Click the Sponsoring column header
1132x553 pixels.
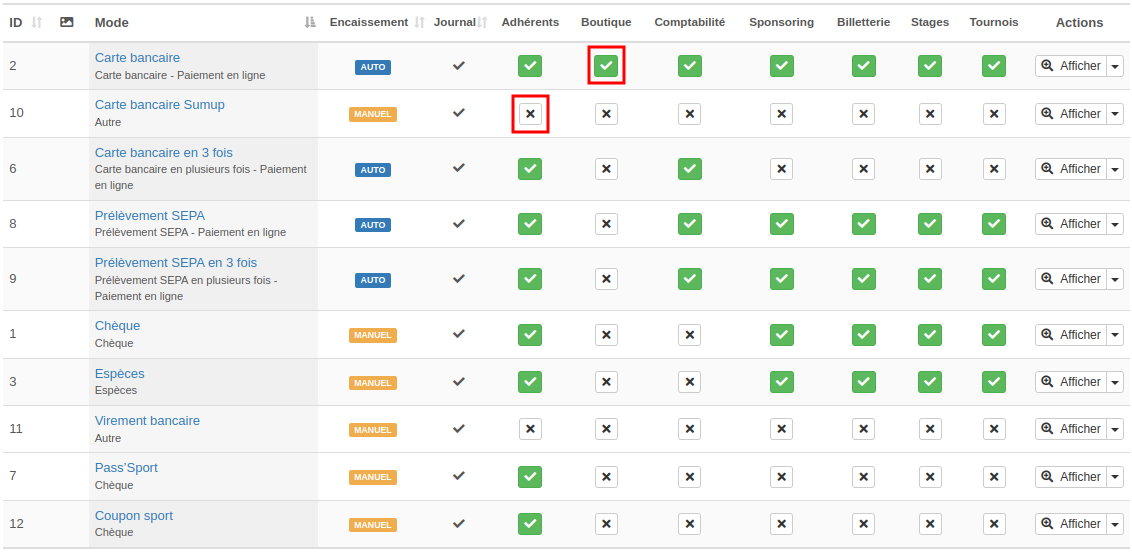coord(781,22)
